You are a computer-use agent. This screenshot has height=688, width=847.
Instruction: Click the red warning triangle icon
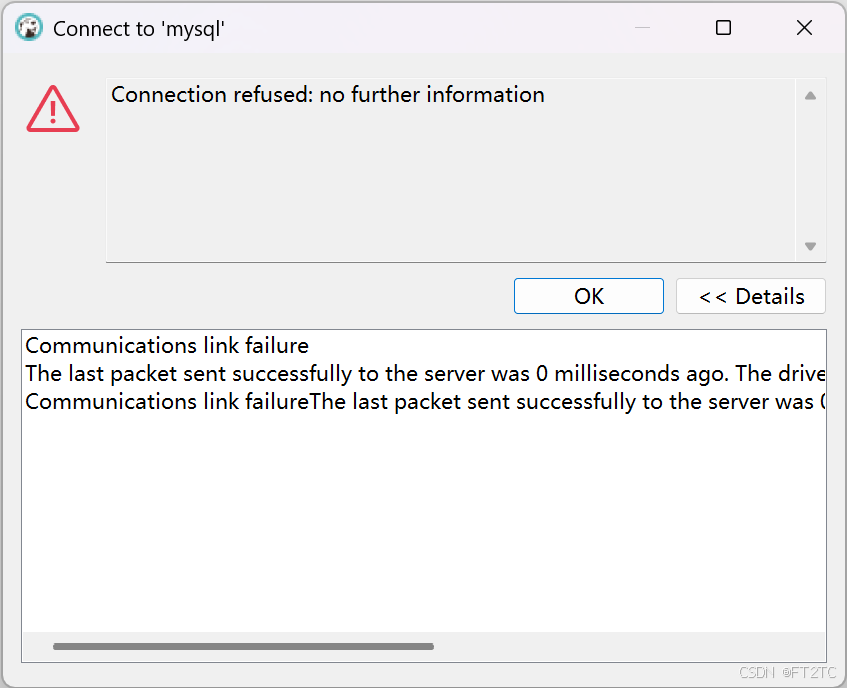(52, 108)
